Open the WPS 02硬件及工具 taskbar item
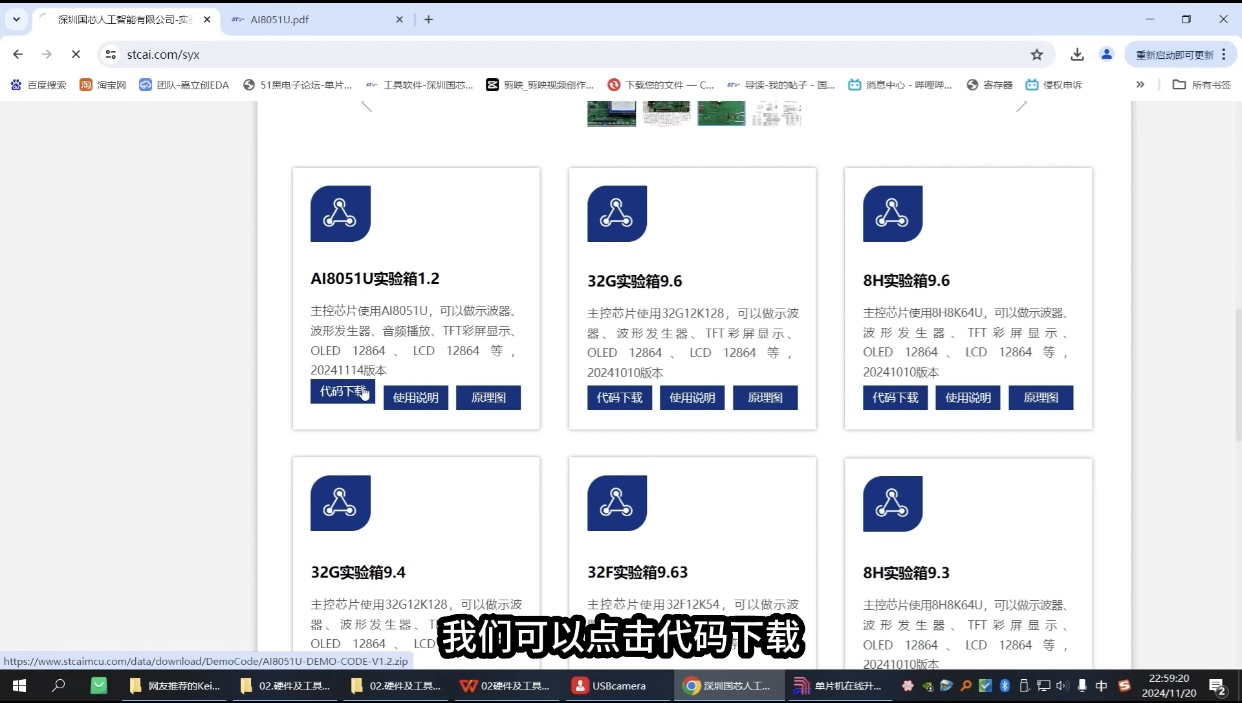 [505, 686]
